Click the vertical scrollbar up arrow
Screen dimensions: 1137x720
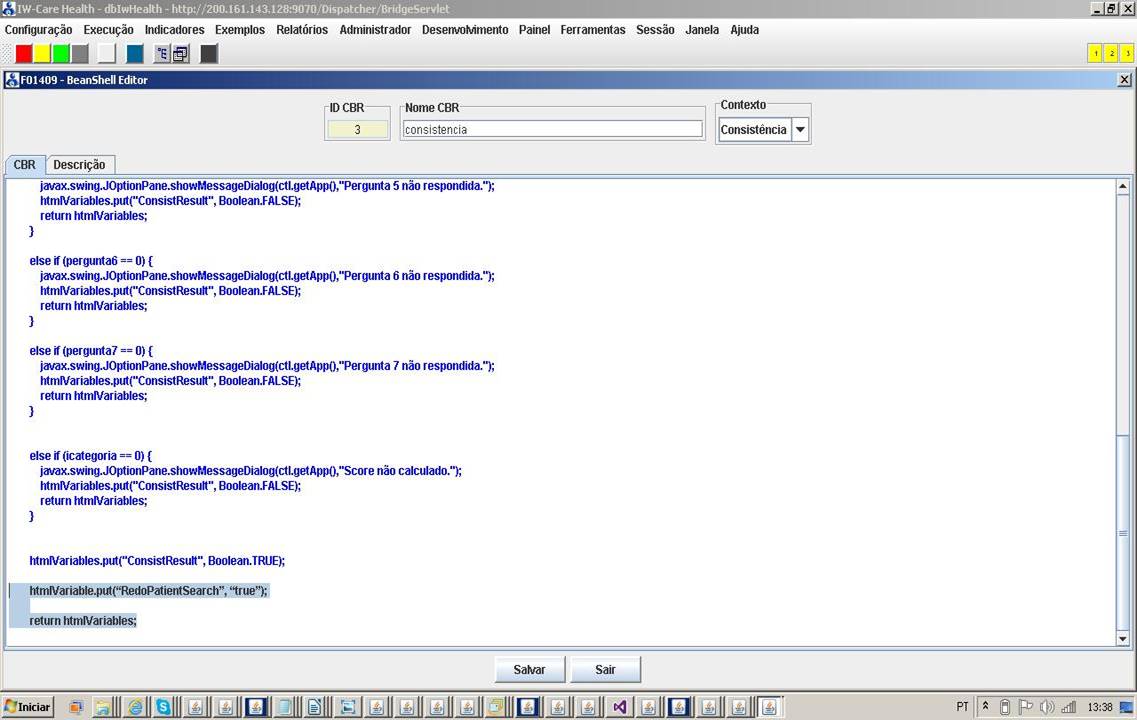click(1122, 186)
